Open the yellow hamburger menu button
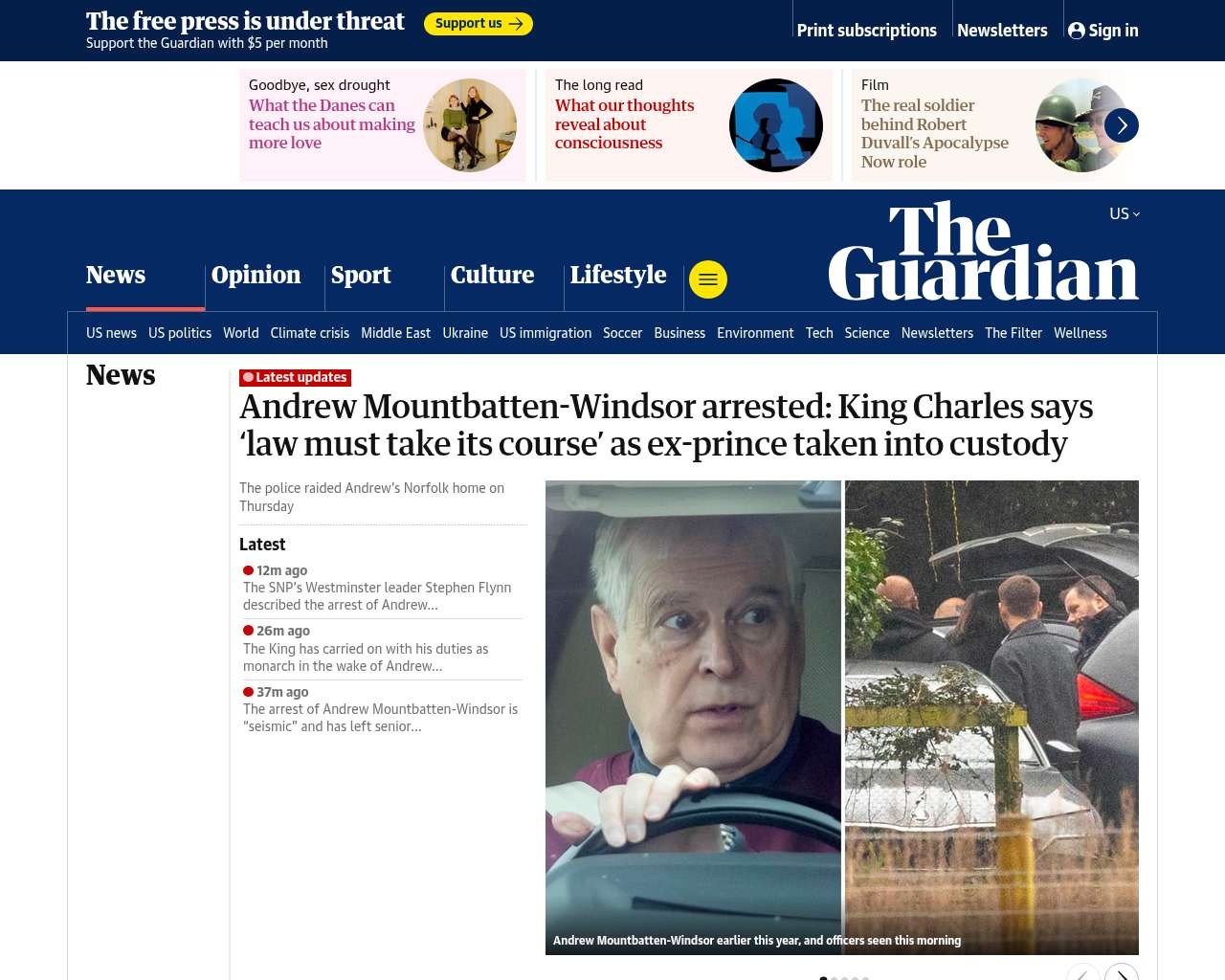 (x=708, y=279)
